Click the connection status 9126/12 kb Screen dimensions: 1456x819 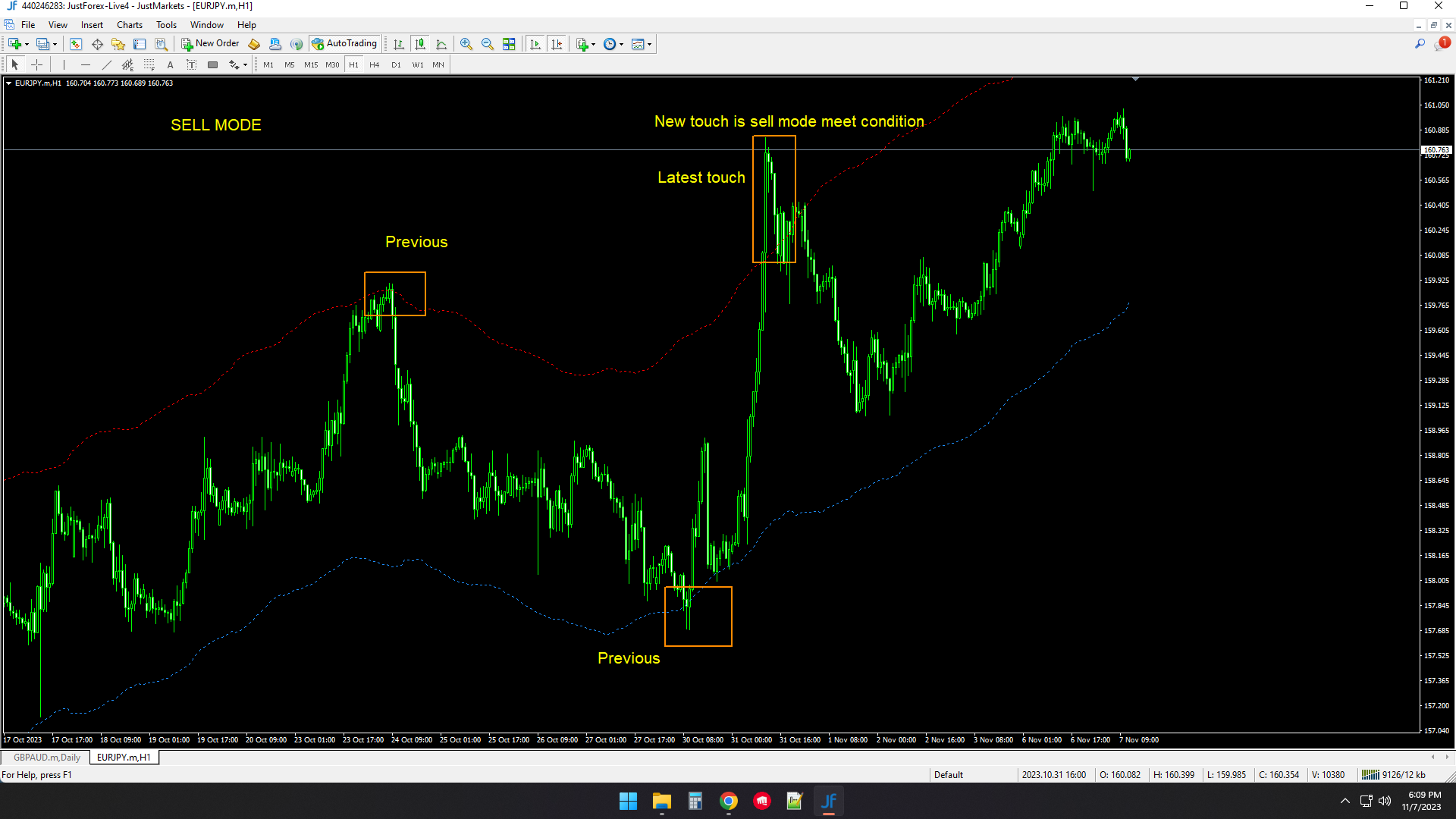click(x=1395, y=775)
